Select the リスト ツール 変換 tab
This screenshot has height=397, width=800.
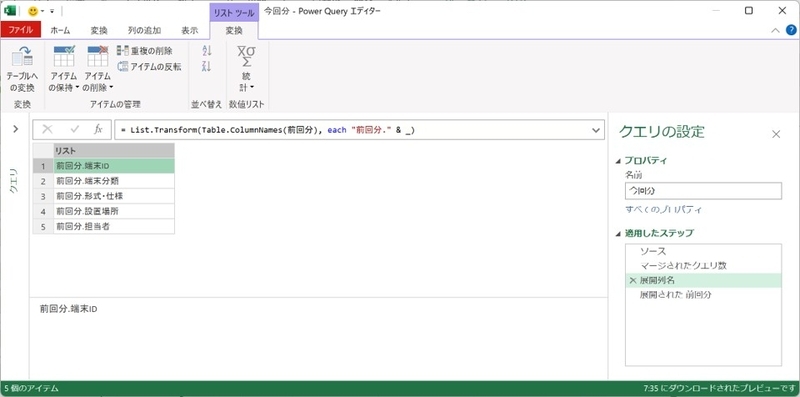point(234,31)
